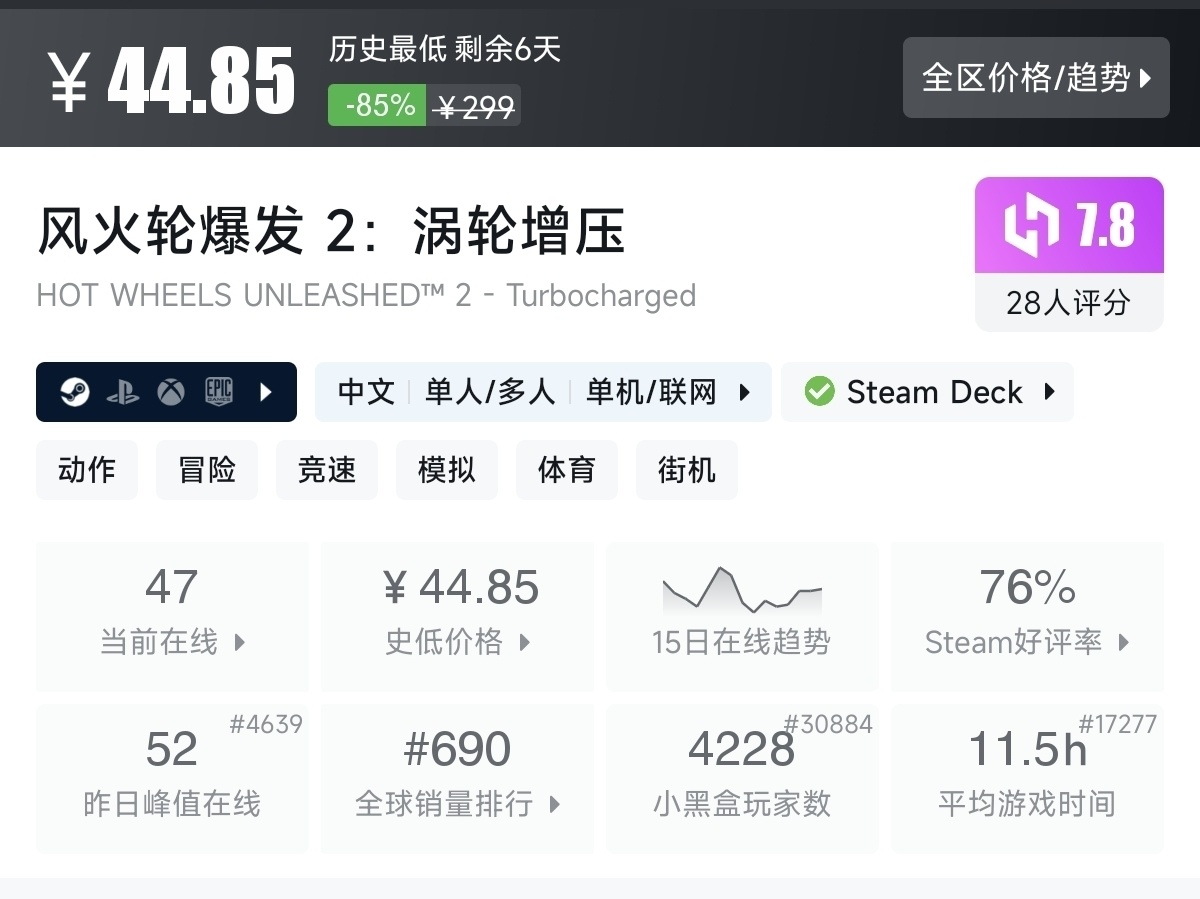Select the 竞速 genre tag

pyautogui.click(x=327, y=470)
